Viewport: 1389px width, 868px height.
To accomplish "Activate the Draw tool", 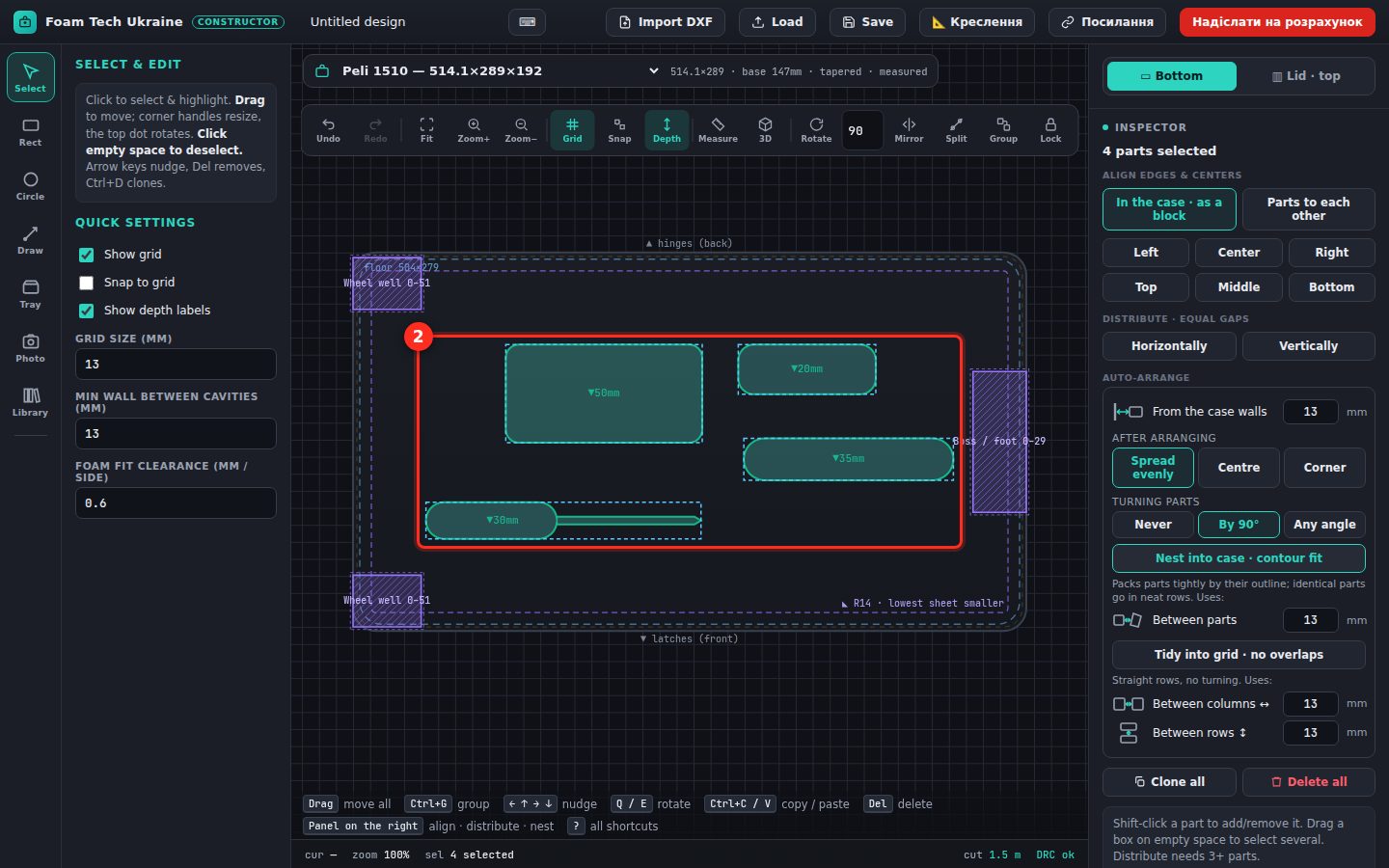I will tap(30, 240).
